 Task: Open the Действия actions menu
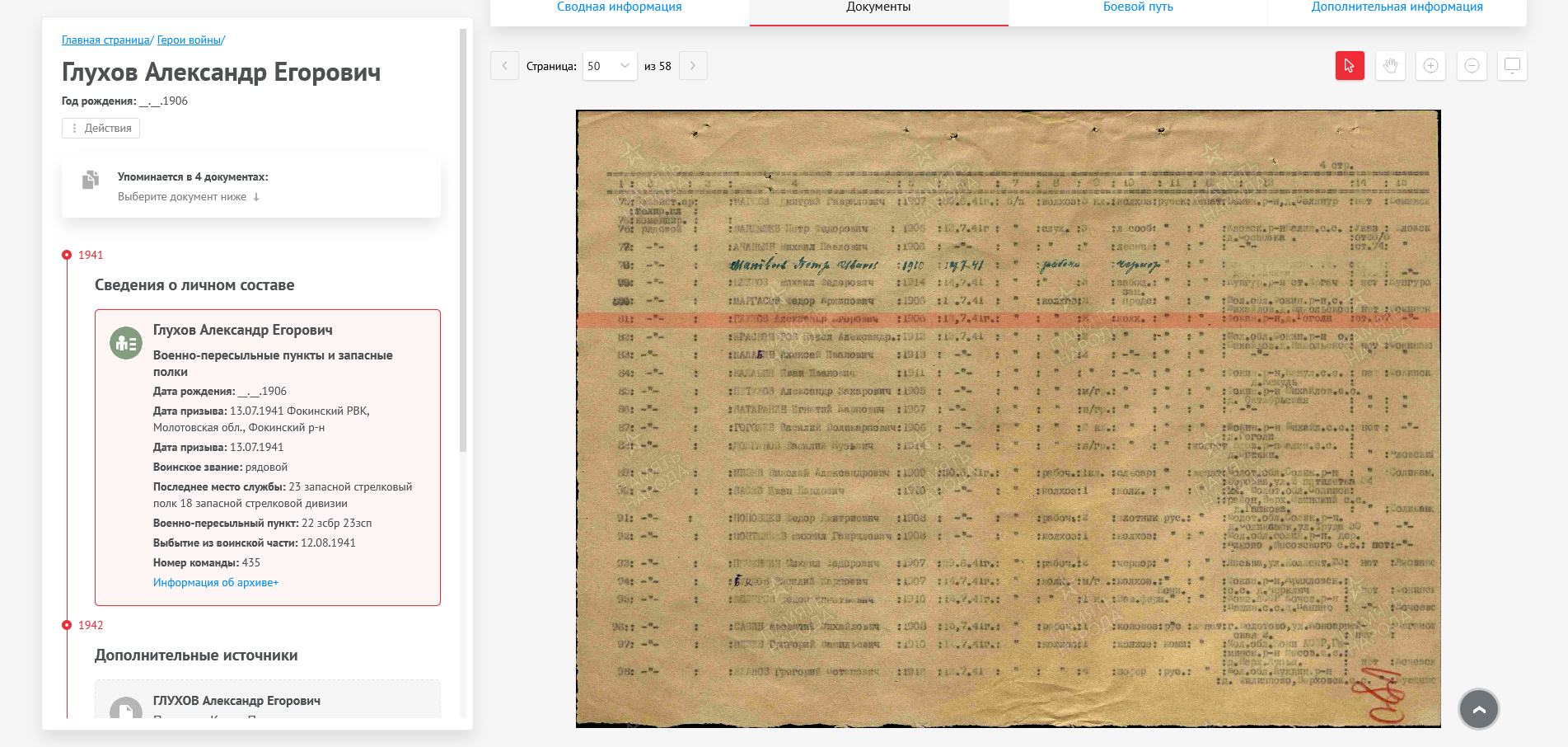click(101, 128)
